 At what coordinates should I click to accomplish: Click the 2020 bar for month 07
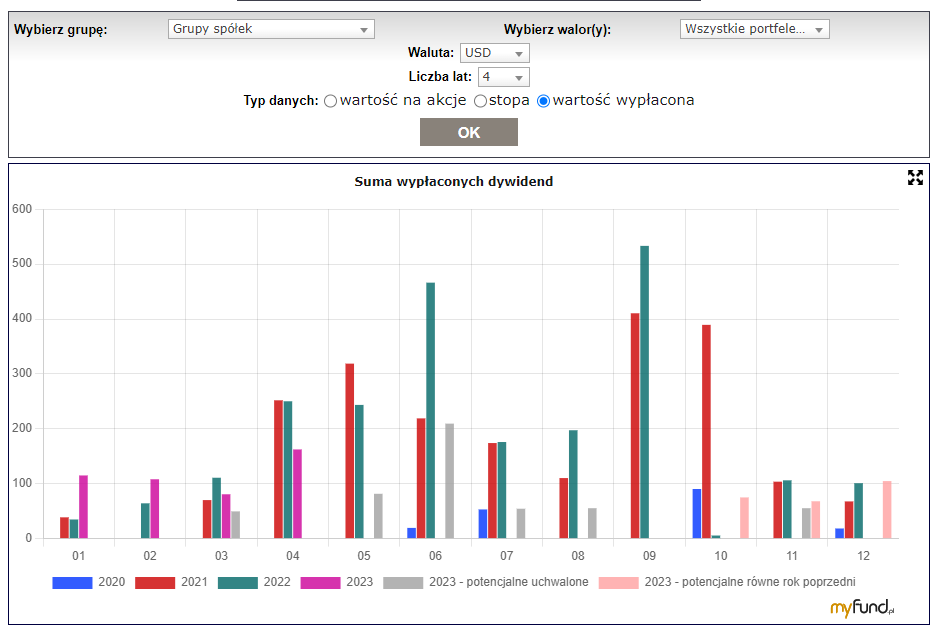click(483, 524)
